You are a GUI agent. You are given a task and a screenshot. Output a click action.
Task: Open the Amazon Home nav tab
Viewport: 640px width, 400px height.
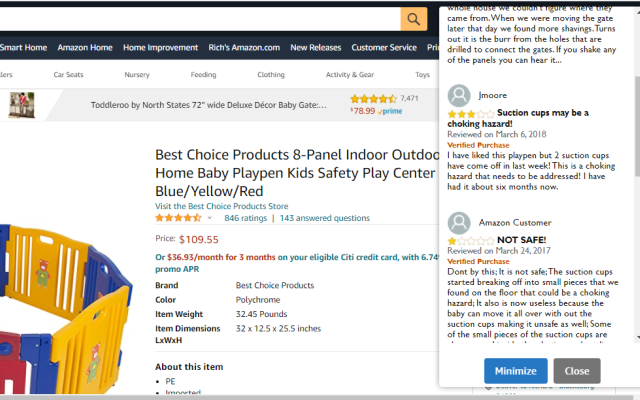(x=85, y=47)
